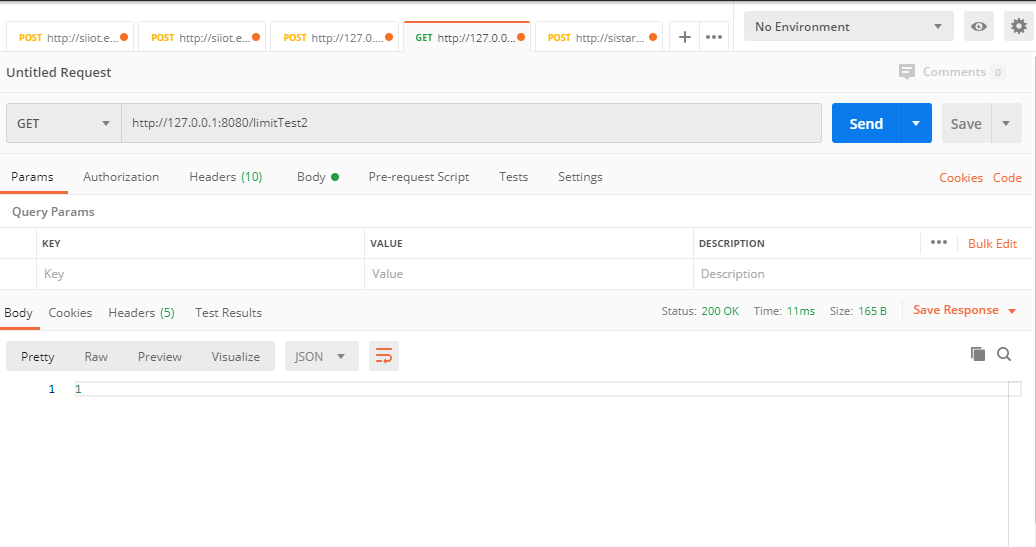Screen dimensions: 1036x547
Task: Open response Cookies tab
Action: 70,312
